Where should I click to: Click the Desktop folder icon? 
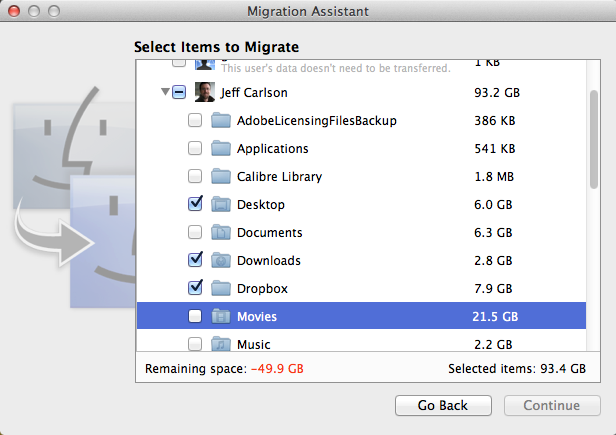[221, 205]
